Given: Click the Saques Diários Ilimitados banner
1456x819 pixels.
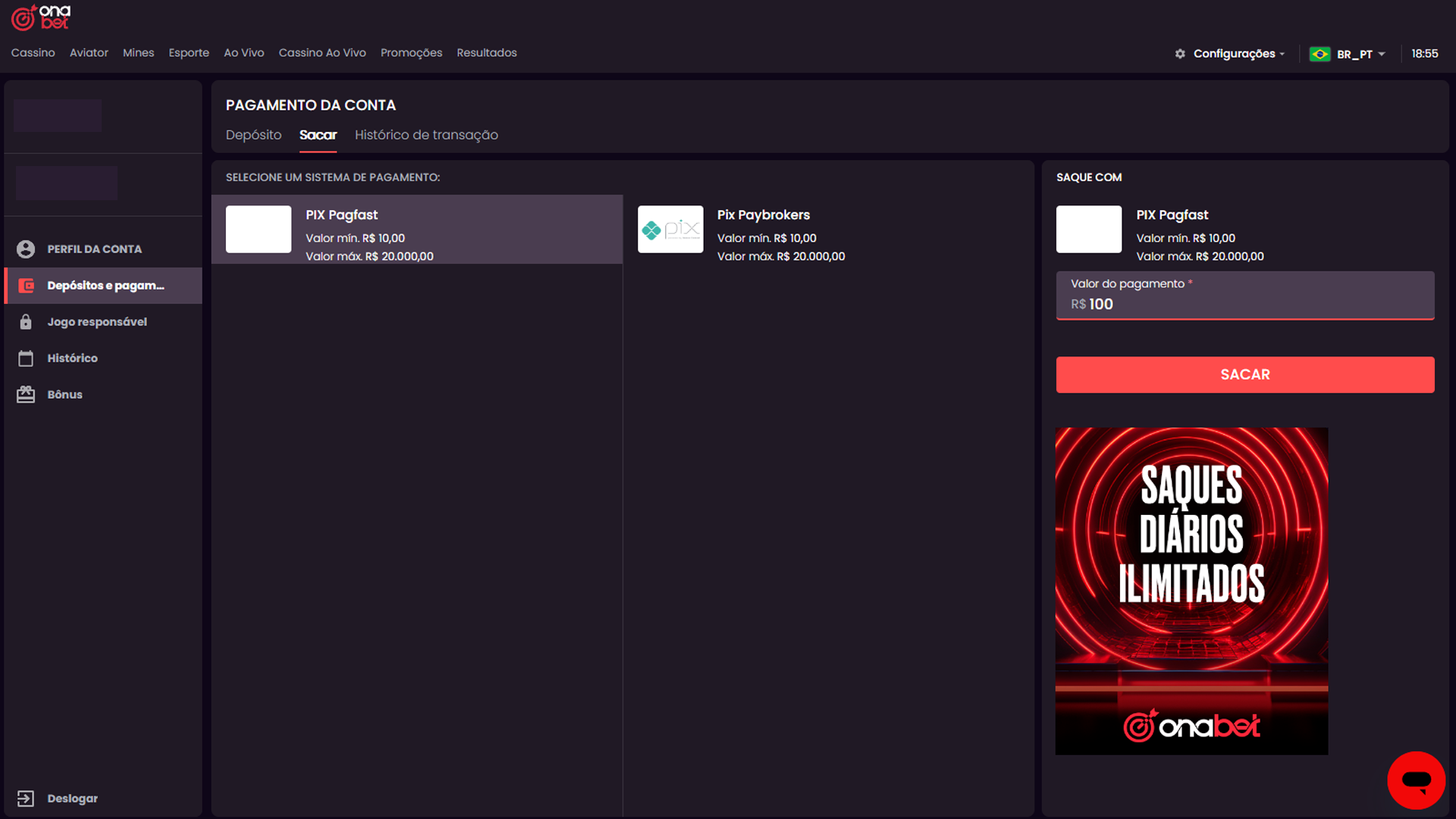Looking at the screenshot, I should click(x=1191, y=591).
